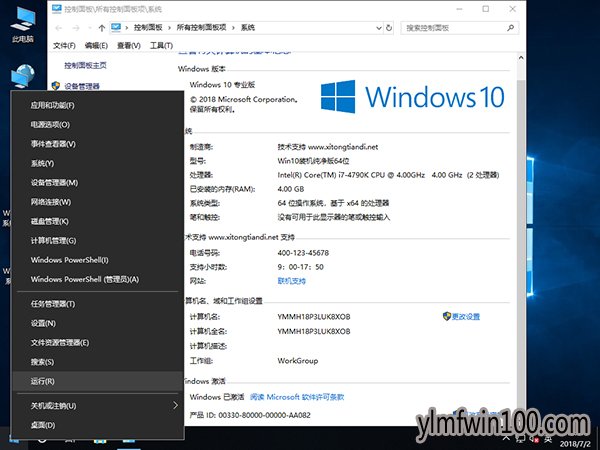
Task: Click Windows 10 专业版 edition text
Action: tap(222, 85)
